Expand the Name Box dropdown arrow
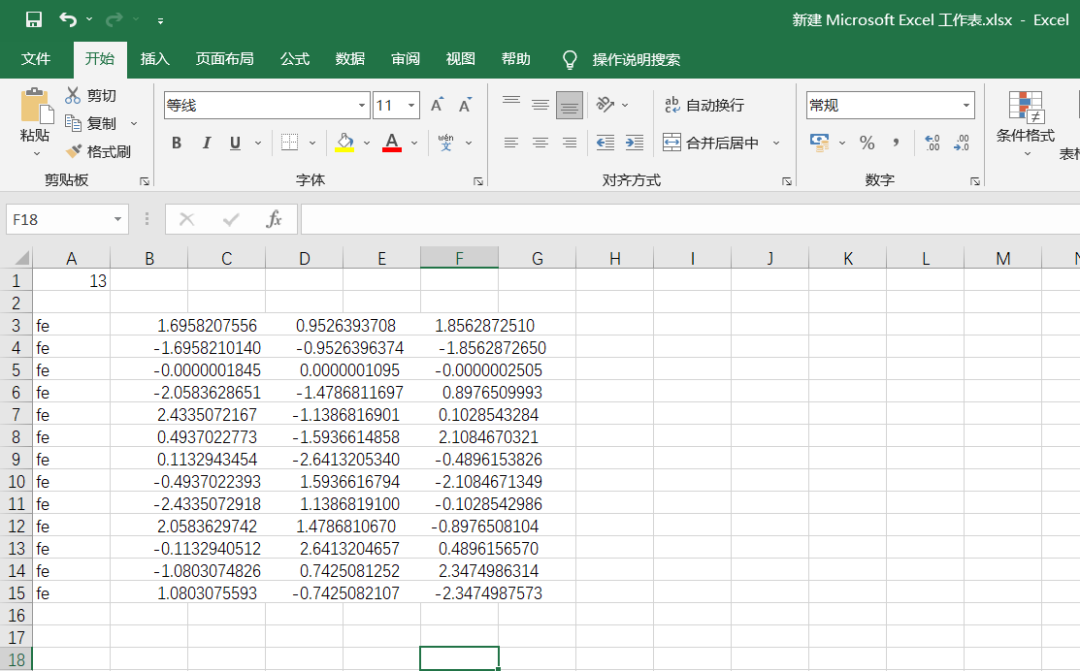Image resolution: width=1080 pixels, height=671 pixels. point(118,220)
